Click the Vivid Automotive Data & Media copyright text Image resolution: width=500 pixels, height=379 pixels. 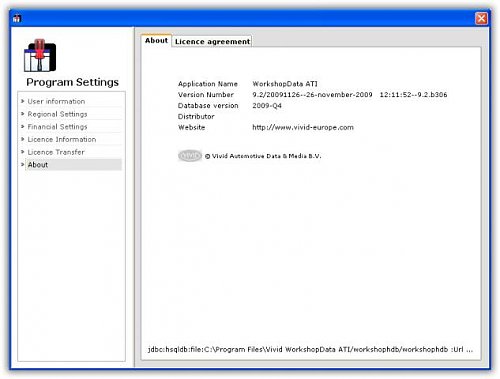(x=263, y=156)
